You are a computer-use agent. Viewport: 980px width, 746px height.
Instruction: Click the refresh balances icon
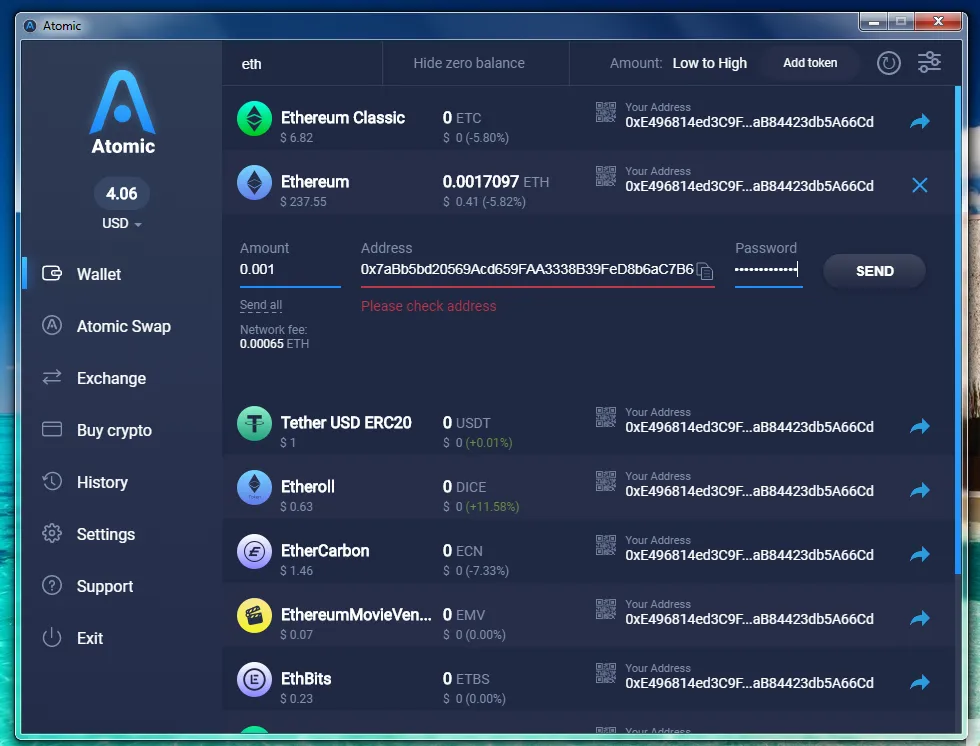click(x=888, y=63)
